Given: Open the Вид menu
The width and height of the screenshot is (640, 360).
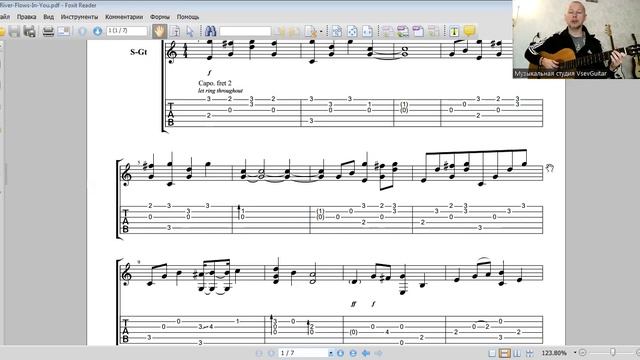Looking at the screenshot, I should click(48, 17).
